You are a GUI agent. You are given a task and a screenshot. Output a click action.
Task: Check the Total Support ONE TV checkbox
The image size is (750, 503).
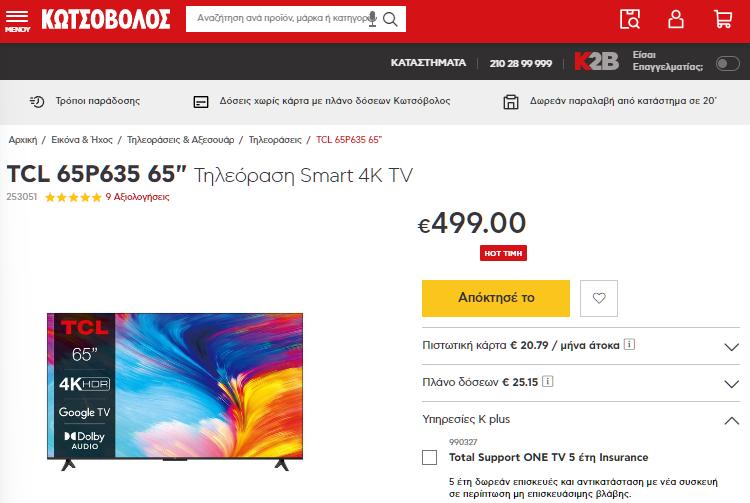coord(430,458)
